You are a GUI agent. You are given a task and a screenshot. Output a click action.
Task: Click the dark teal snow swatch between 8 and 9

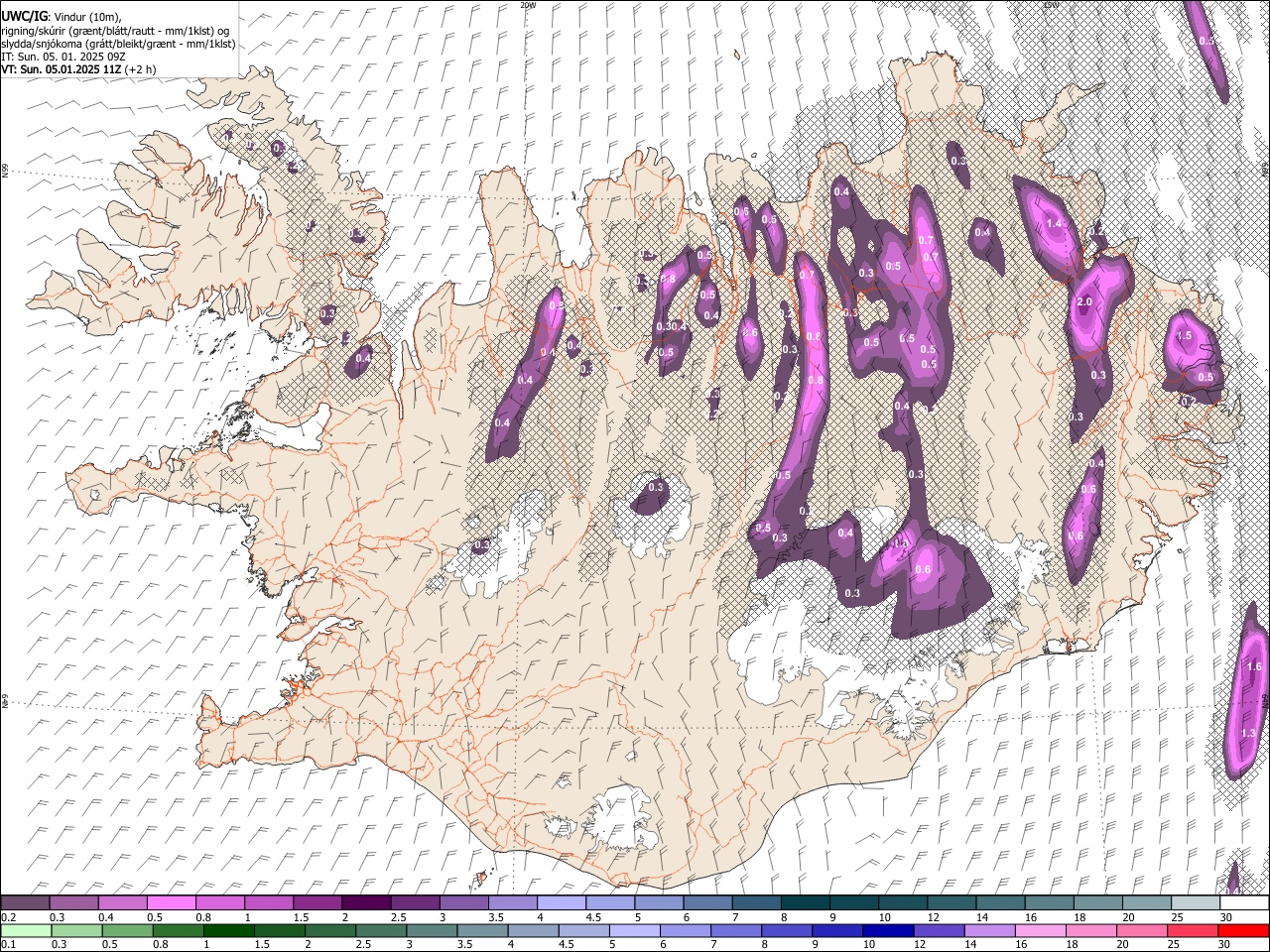804,903
